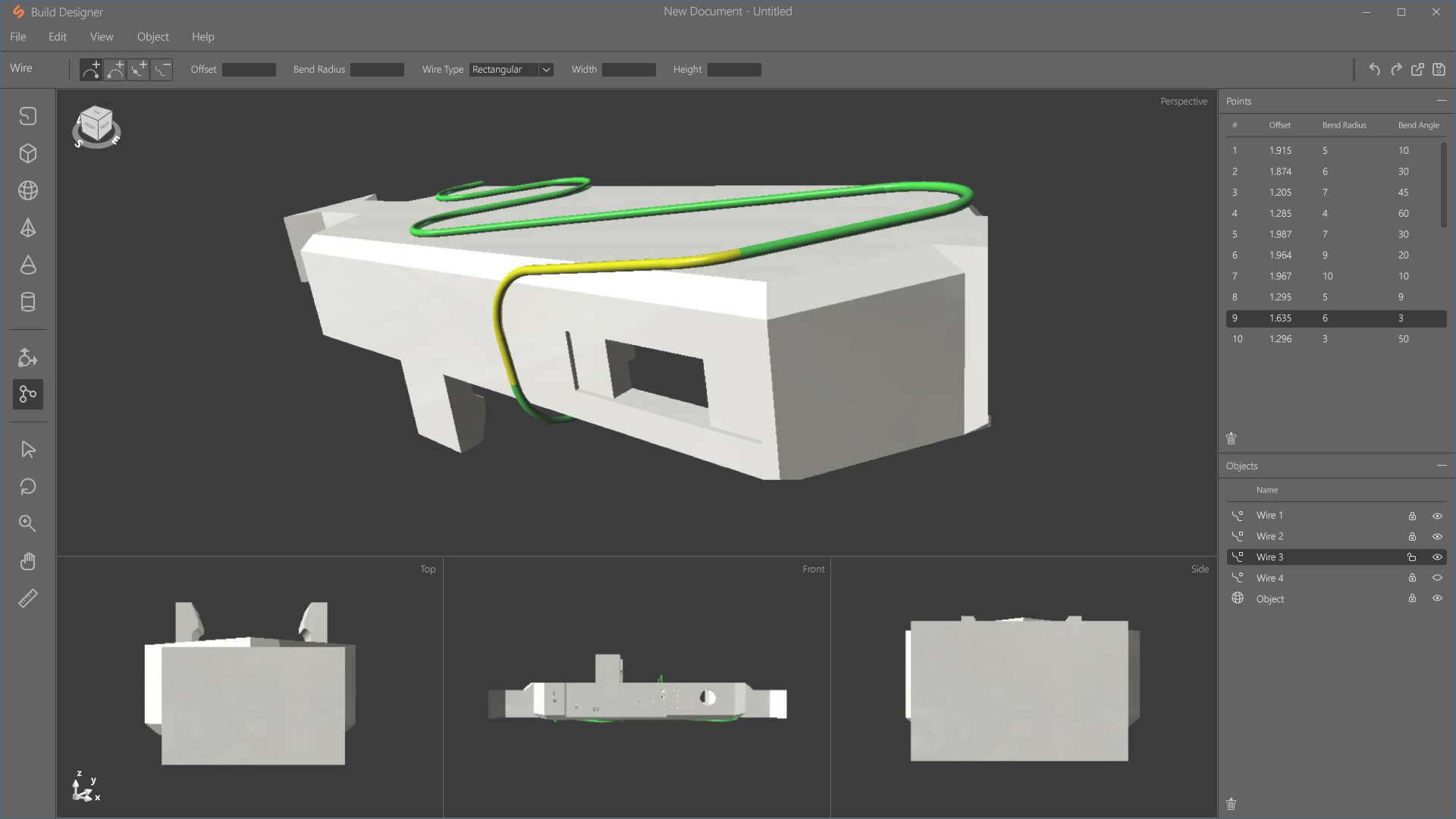Activate the measure ruler tool
1456x819 pixels.
pos(28,598)
